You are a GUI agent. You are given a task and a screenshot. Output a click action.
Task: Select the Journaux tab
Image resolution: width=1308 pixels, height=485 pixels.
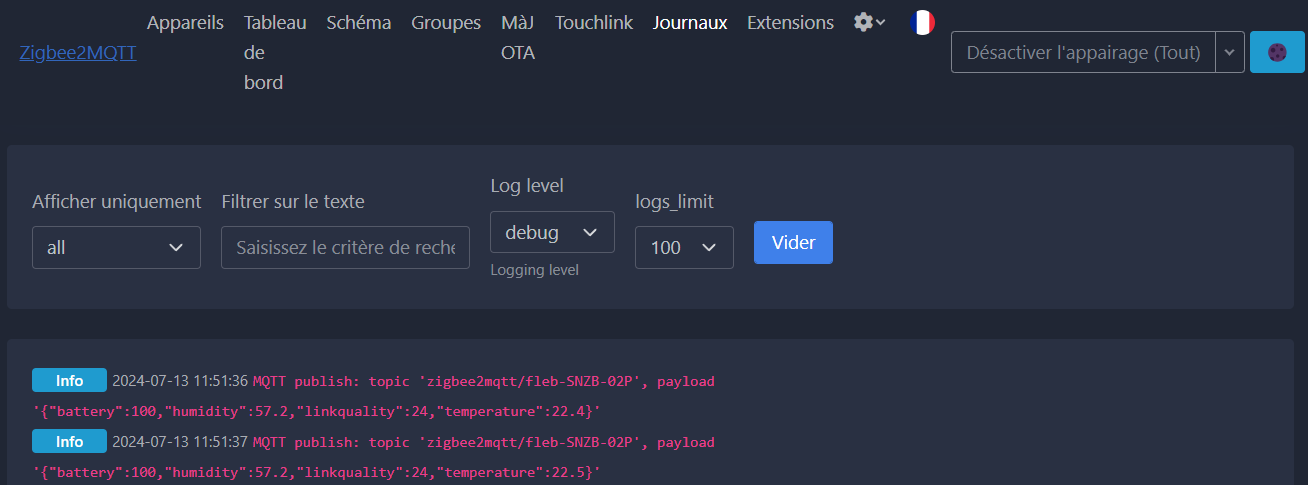coord(690,22)
